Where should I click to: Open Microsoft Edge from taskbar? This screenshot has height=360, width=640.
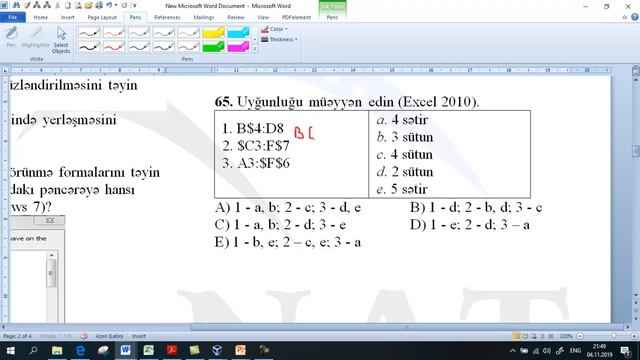pos(80,351)
